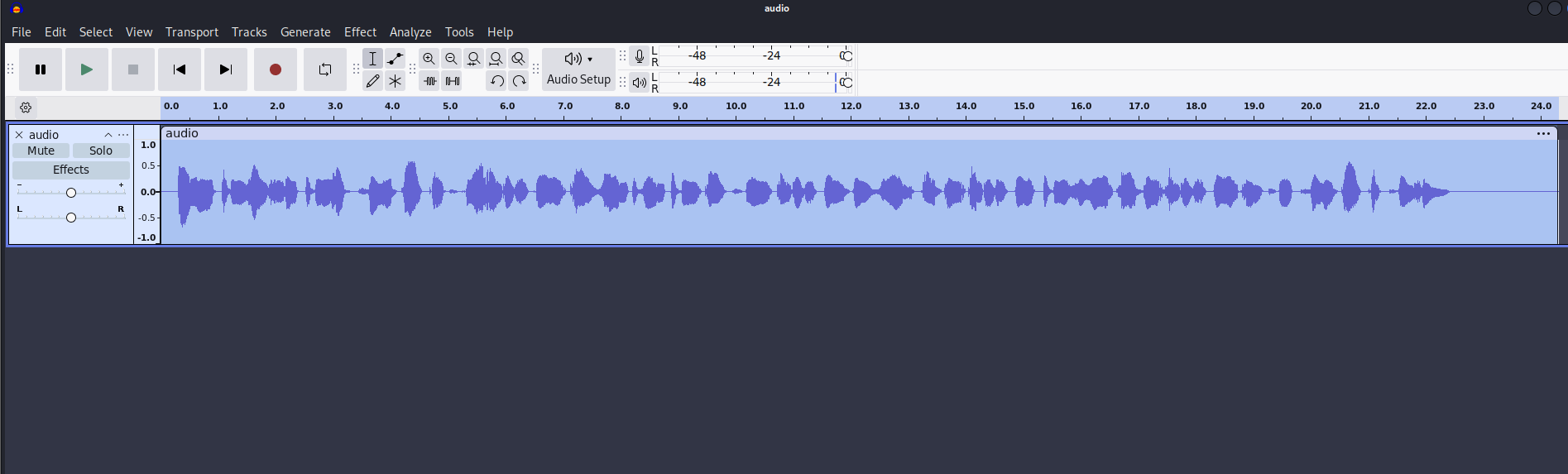Click the Undo arrow icon
This screenshot has height=474, width=1568.
tap(496, 81)
